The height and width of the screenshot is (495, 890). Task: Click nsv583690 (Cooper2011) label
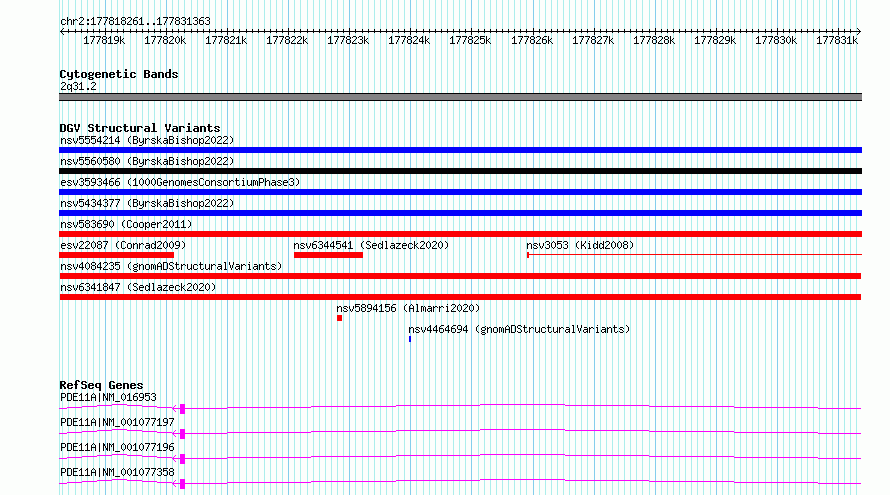[126, 224]
